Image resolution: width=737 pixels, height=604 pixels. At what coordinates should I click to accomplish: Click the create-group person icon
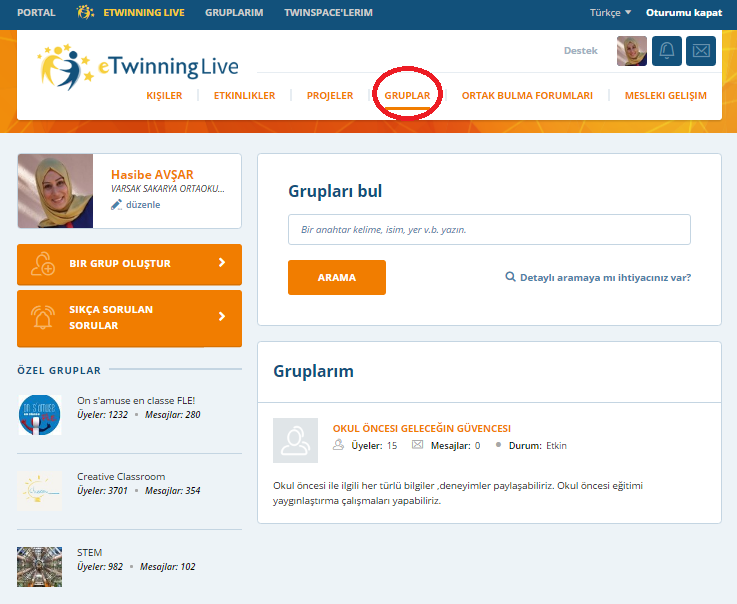pos(43,264)
